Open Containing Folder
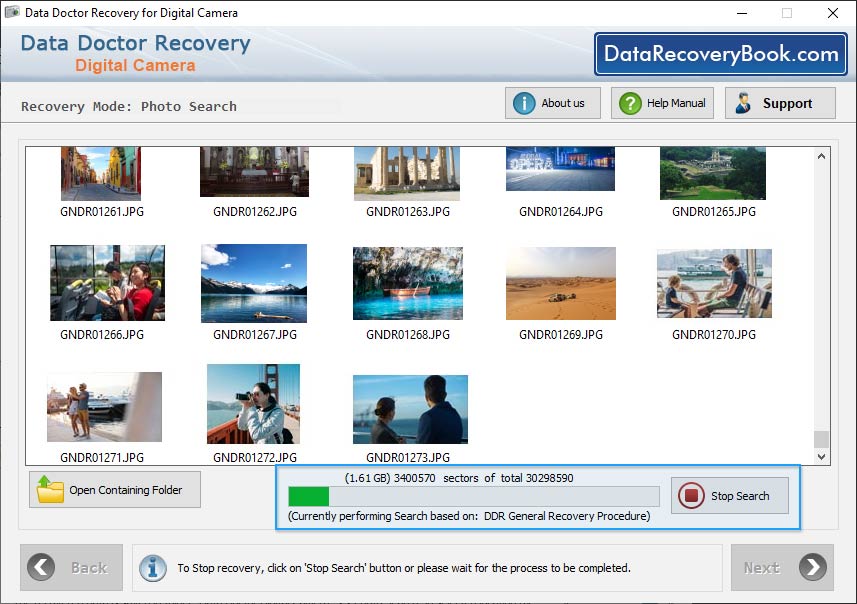The image size is (857, 604). tap(114, 489)
